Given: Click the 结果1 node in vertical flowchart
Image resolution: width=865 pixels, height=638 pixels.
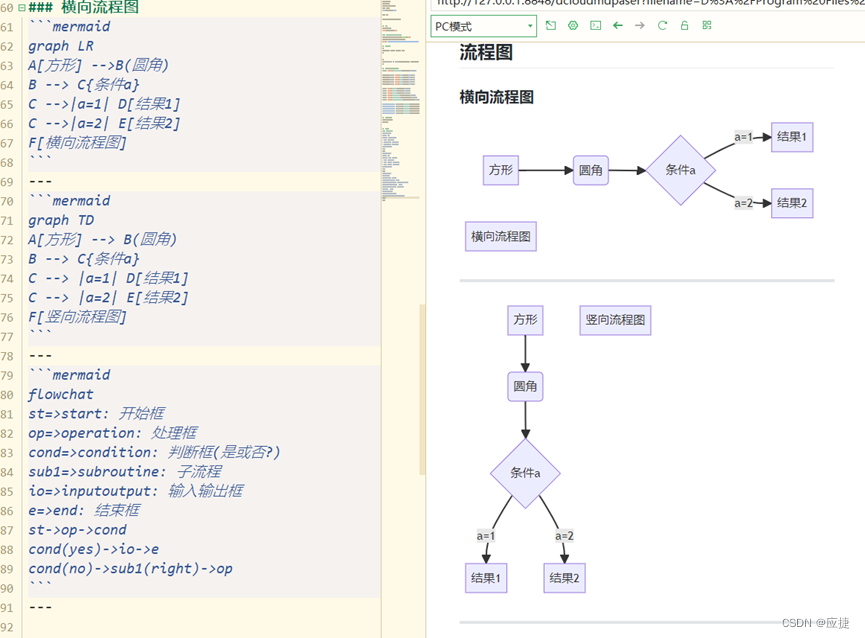Looking at the screenshot, I should 486,578.
